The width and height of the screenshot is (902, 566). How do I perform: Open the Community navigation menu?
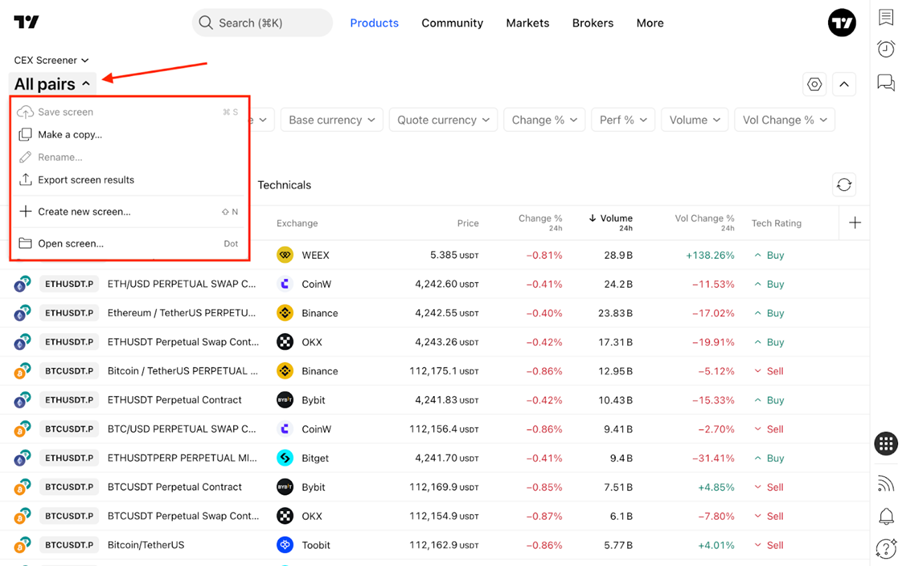coord(452,23)
